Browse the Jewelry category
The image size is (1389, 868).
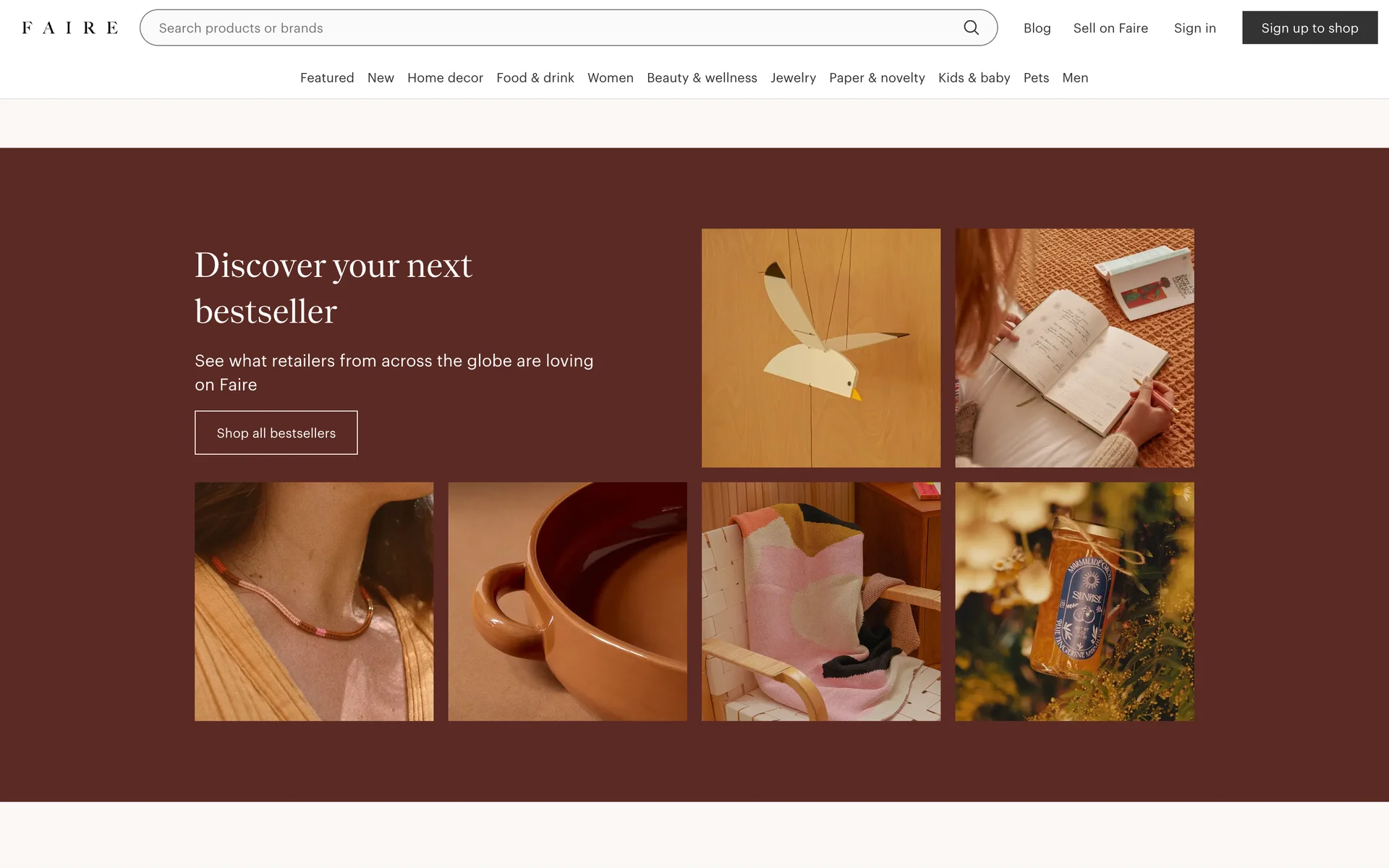[x=793, y=77]
